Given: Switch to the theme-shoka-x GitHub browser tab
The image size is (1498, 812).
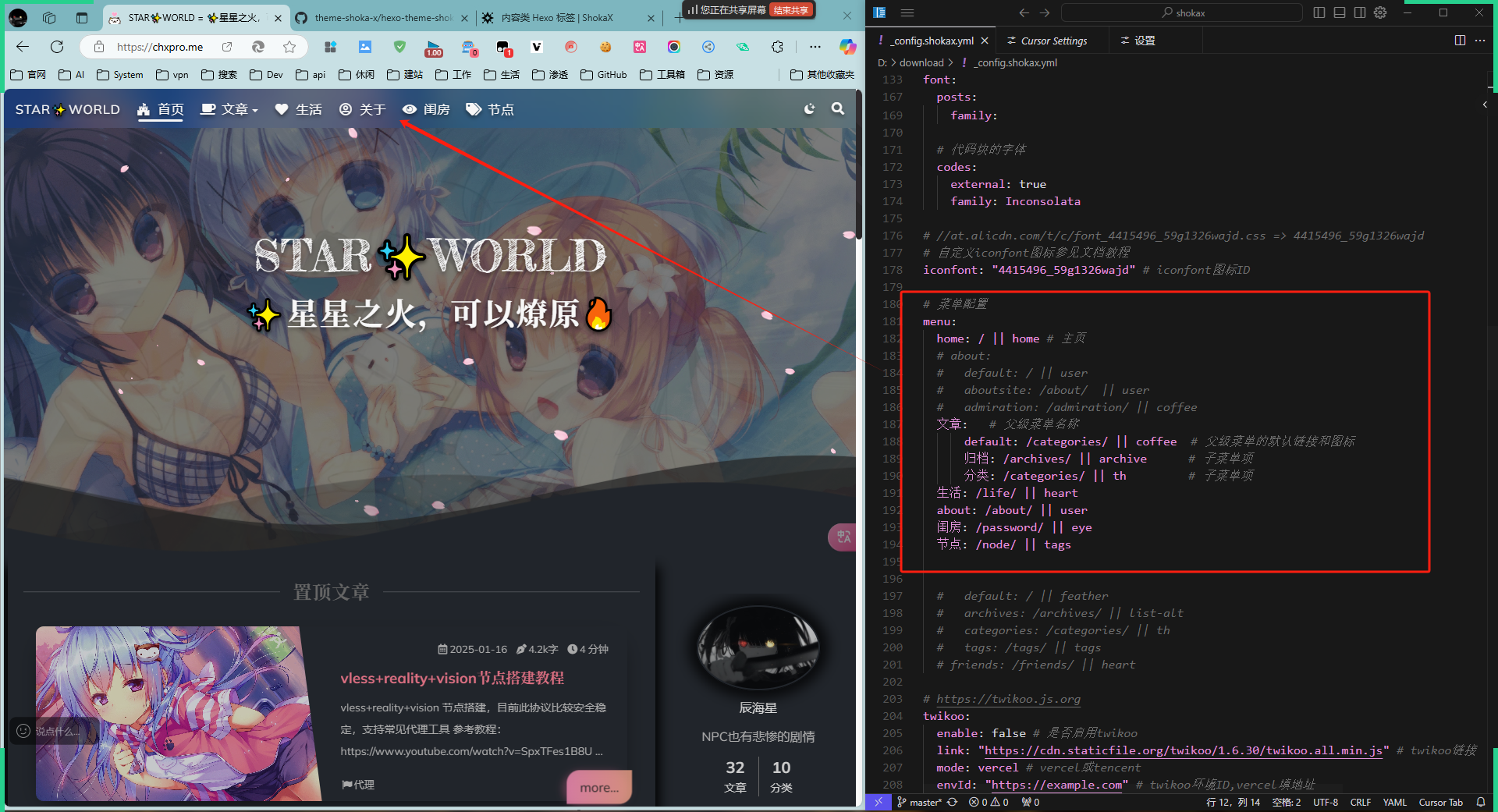Looking at the screenshot, I should coord(382,17).
